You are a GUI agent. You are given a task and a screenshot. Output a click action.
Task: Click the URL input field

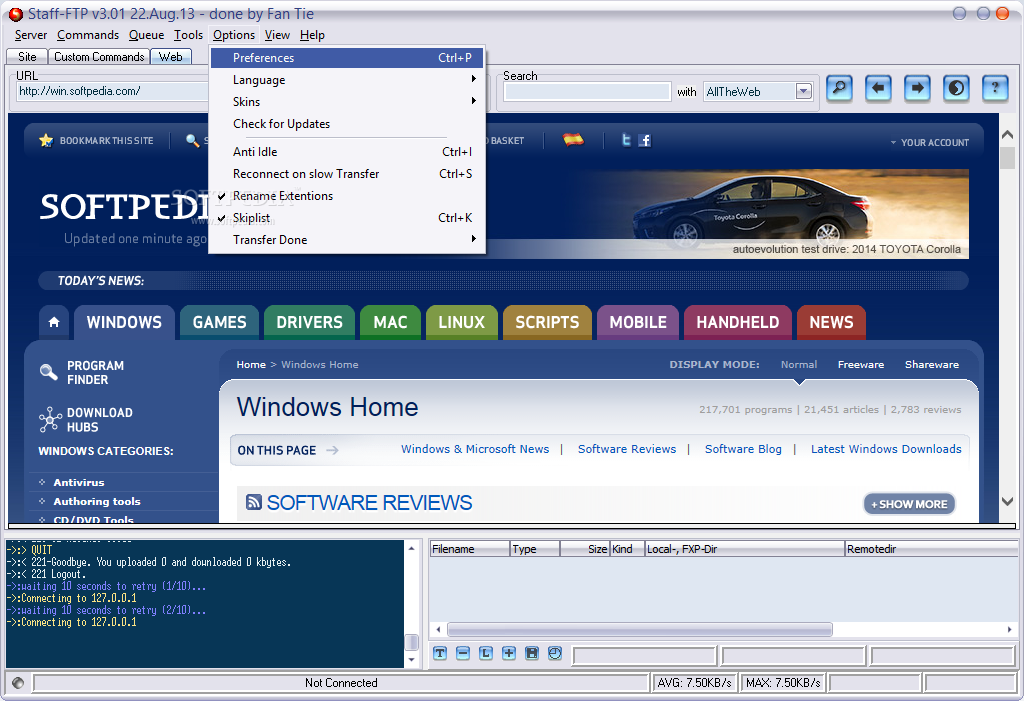tap(112, 91)
